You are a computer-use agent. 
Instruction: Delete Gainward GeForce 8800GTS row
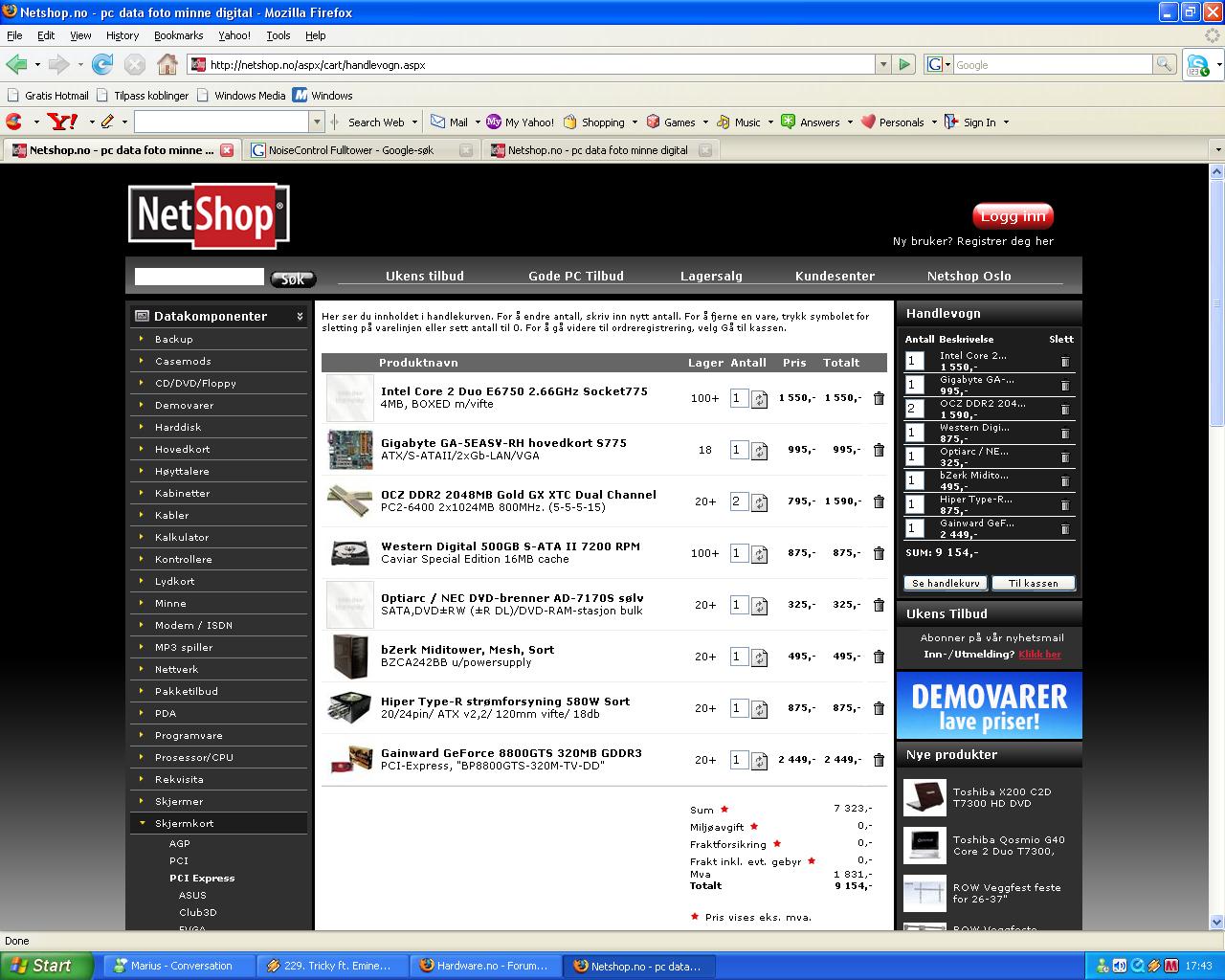click(879, 760)
